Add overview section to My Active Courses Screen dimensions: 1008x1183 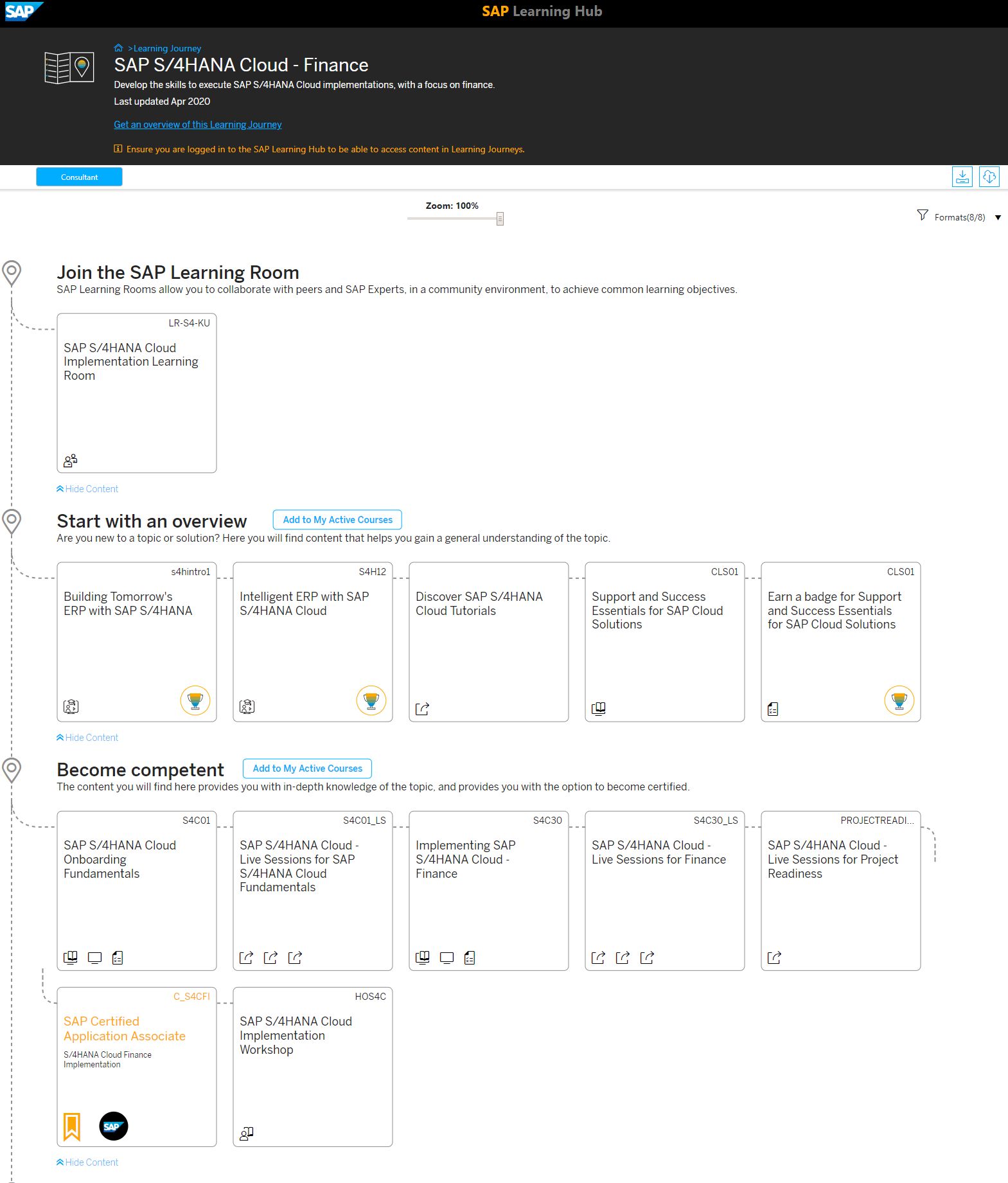[337, 520]
